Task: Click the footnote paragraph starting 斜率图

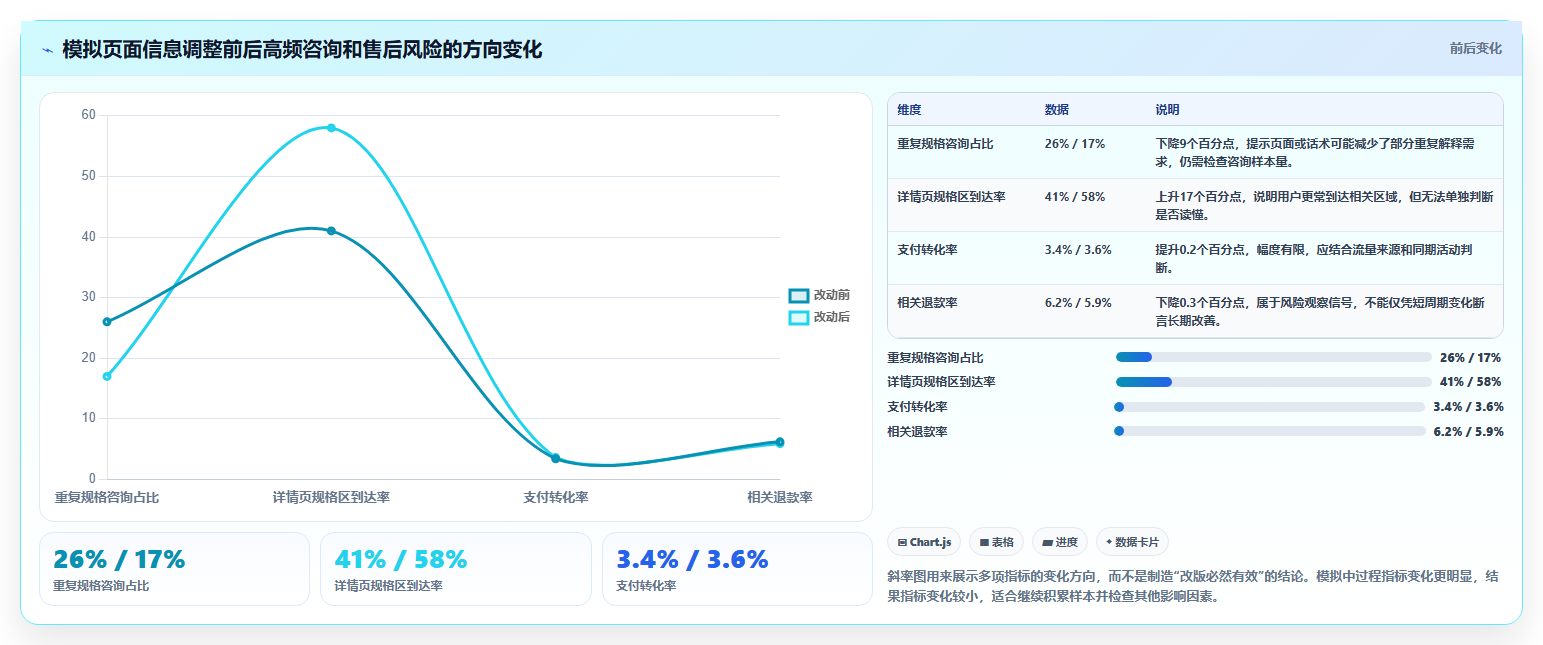Action: pyautogui.click(x=1192, y=587)
